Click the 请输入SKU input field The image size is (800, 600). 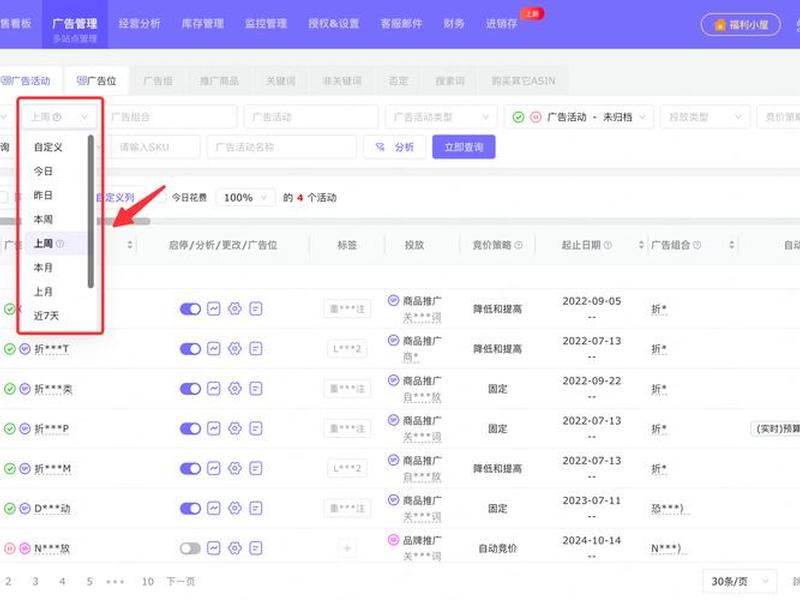[x=155, y=147]
